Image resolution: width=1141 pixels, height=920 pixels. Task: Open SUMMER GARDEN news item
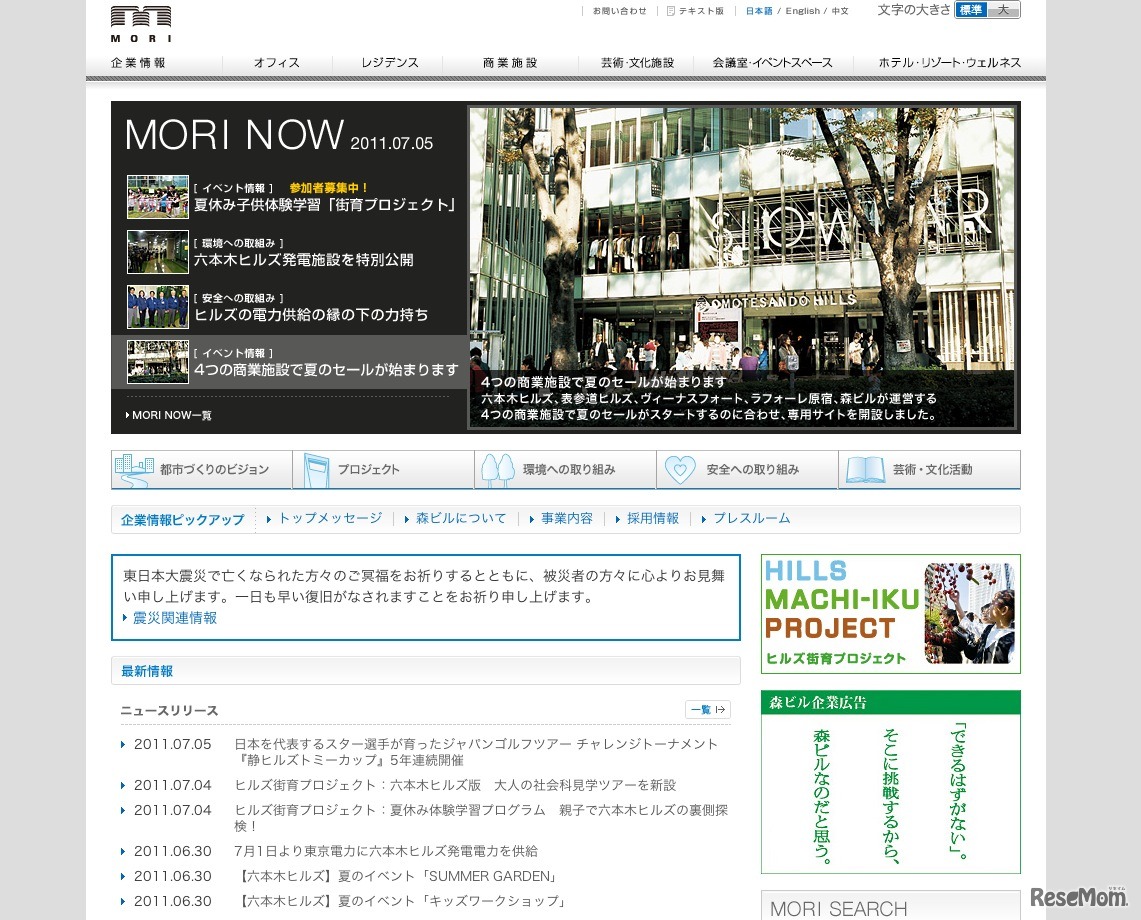[x=399, y=876]
